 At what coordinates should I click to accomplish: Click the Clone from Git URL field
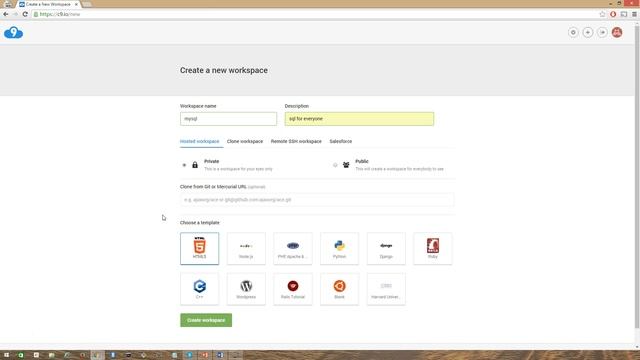(x=317, y=200)
